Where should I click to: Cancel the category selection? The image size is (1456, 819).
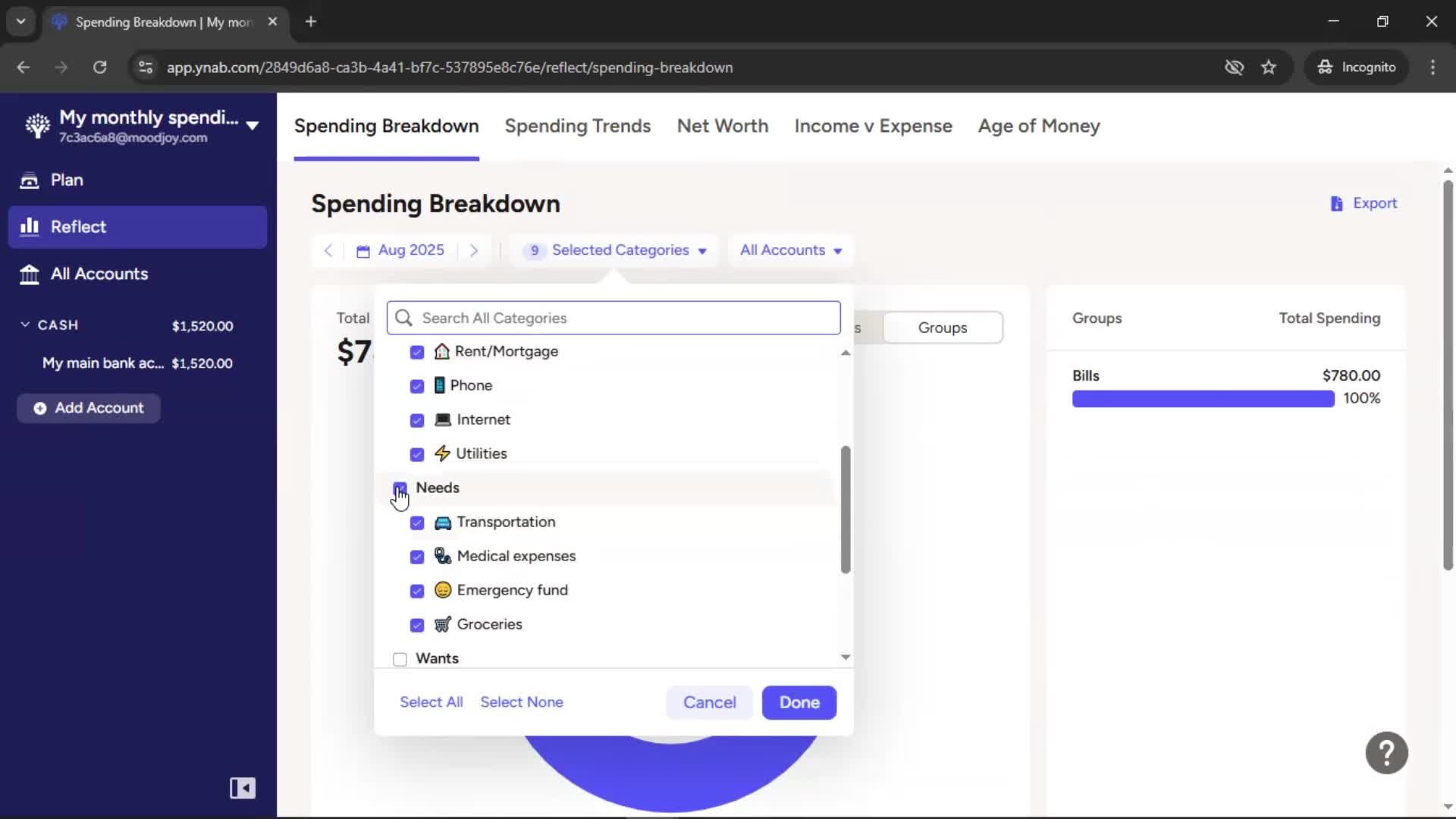click(709, 703)
